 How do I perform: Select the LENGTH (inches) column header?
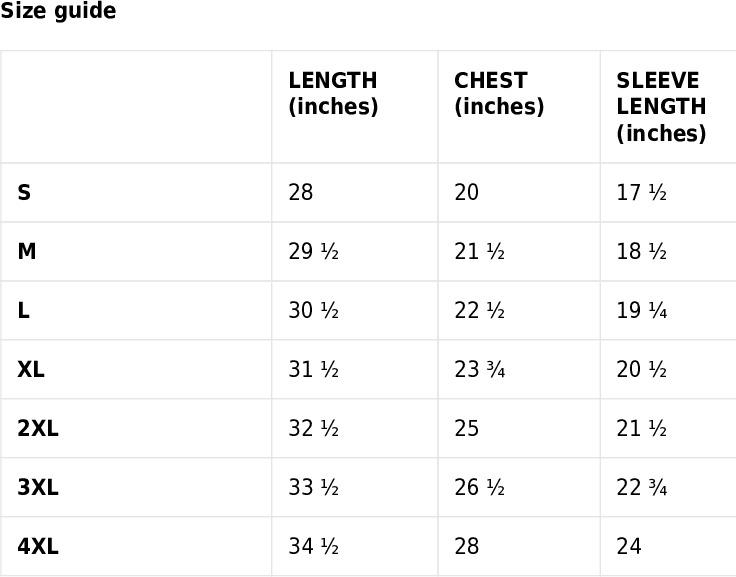click(x=333, y=93)
